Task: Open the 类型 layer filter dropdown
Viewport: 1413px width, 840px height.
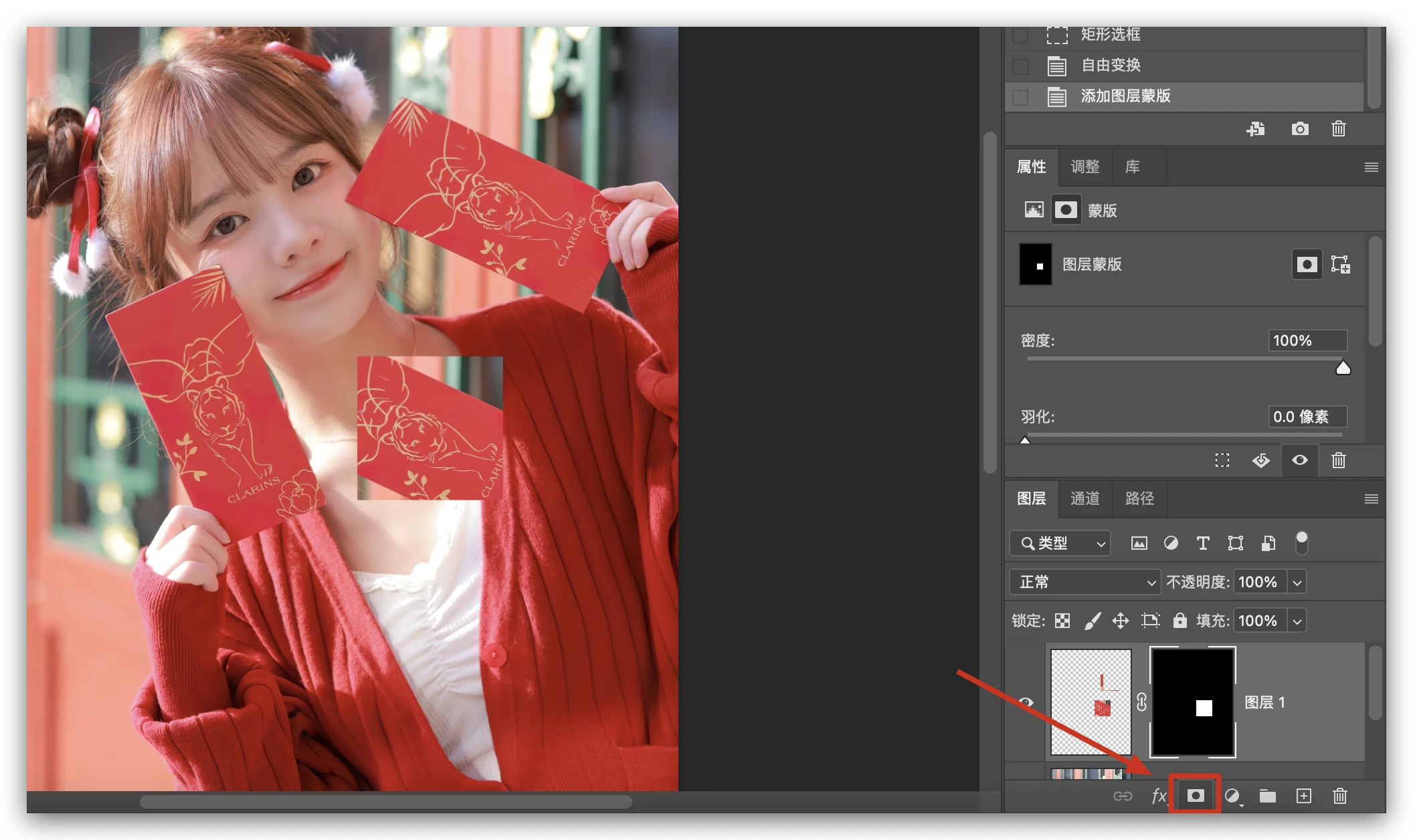Action: coord(1060,543)
